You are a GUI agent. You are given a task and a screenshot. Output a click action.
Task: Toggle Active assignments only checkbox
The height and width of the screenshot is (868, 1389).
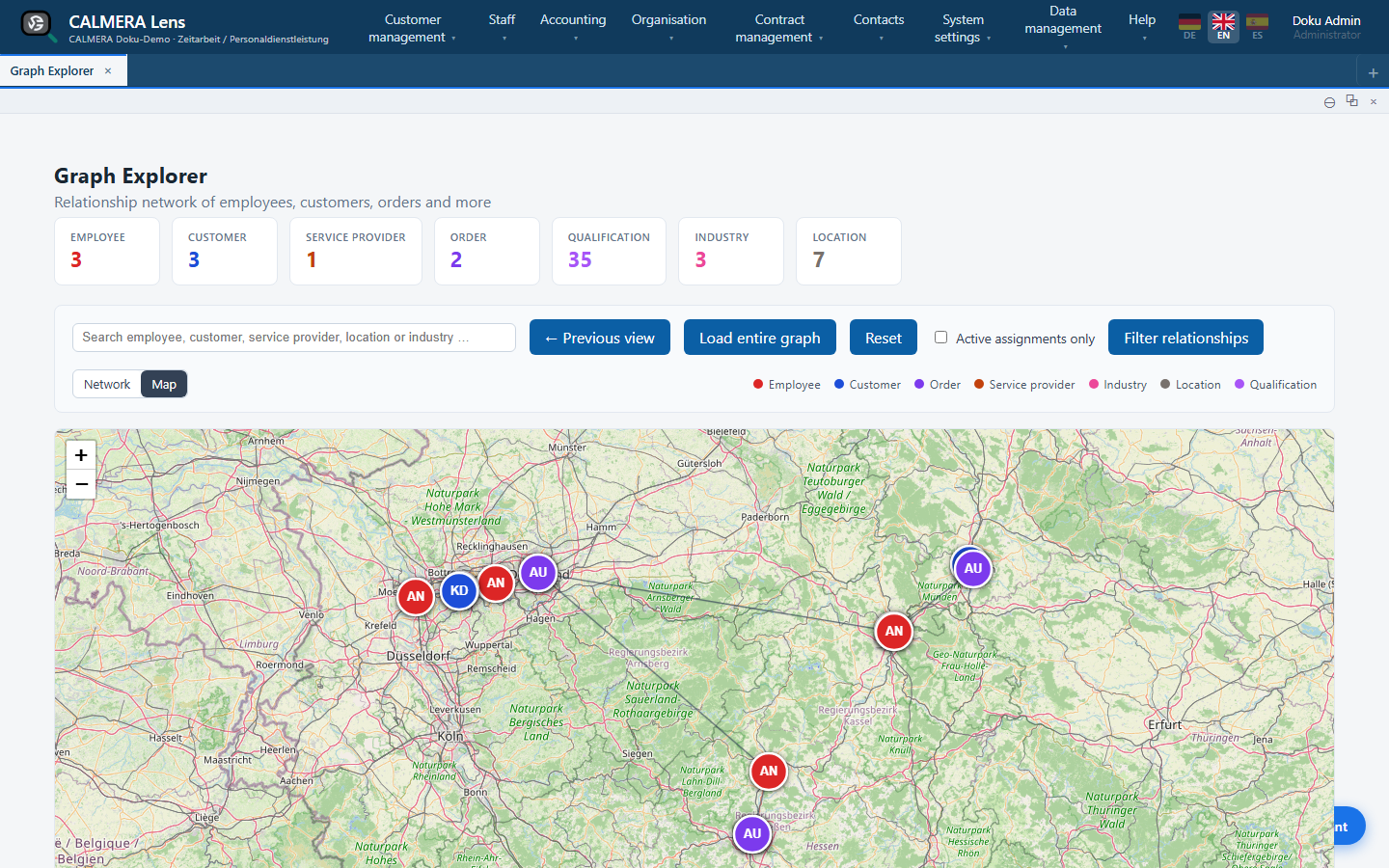point(940,337)
